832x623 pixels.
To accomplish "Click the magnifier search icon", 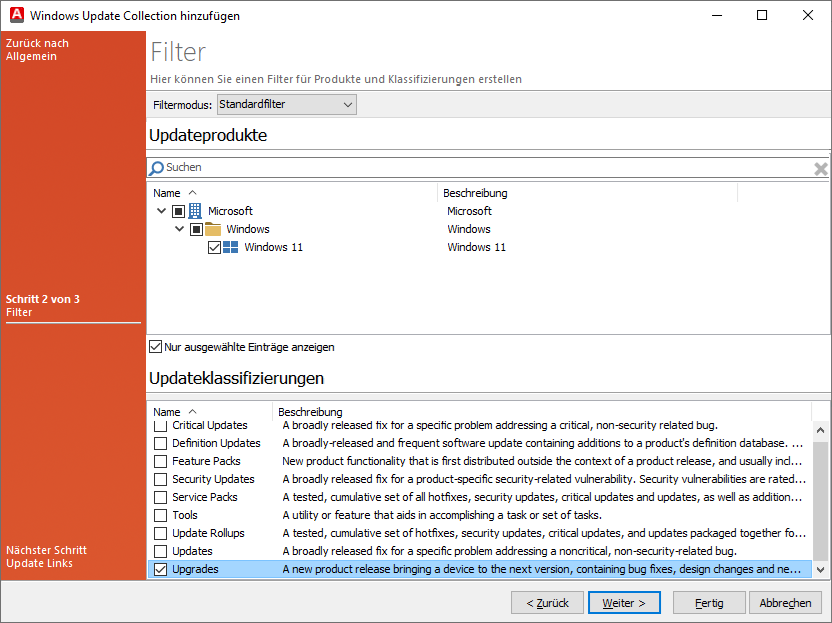I will [156, 168].
